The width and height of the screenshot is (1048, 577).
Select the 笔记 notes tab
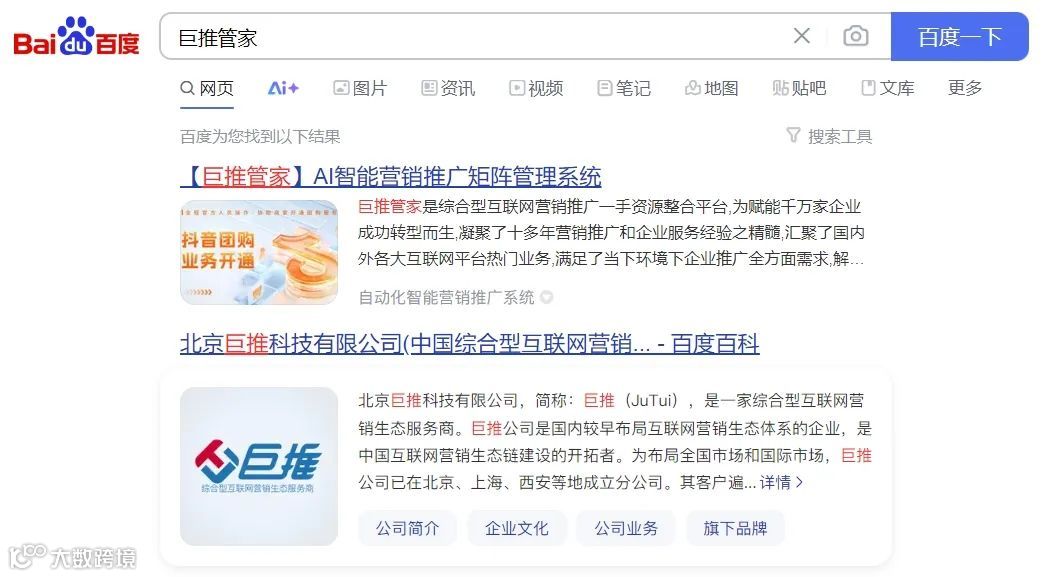tap(624, 88)
